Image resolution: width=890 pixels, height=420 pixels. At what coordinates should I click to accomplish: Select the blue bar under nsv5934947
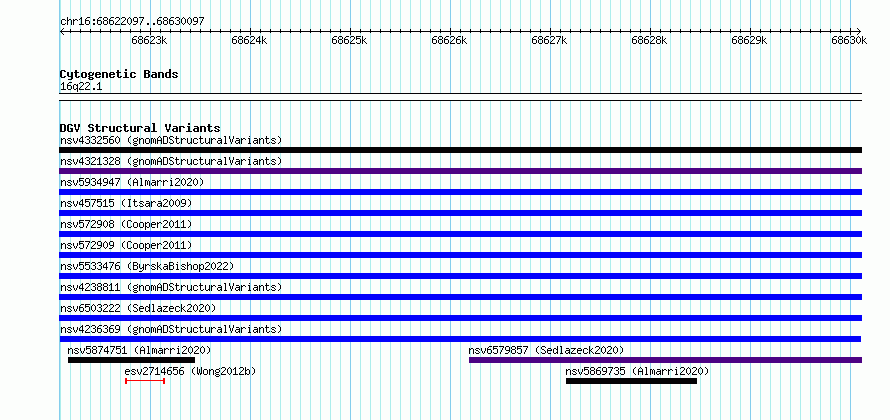coord(460,192)
